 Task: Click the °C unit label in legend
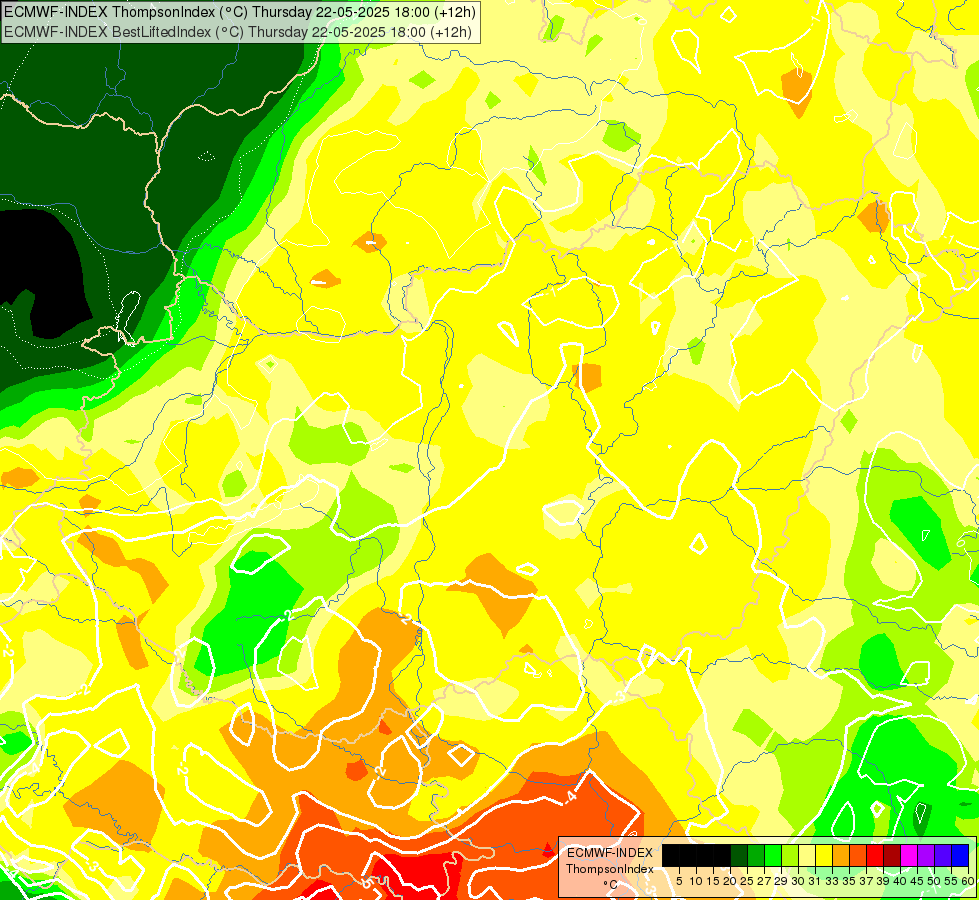pos(611,884)
